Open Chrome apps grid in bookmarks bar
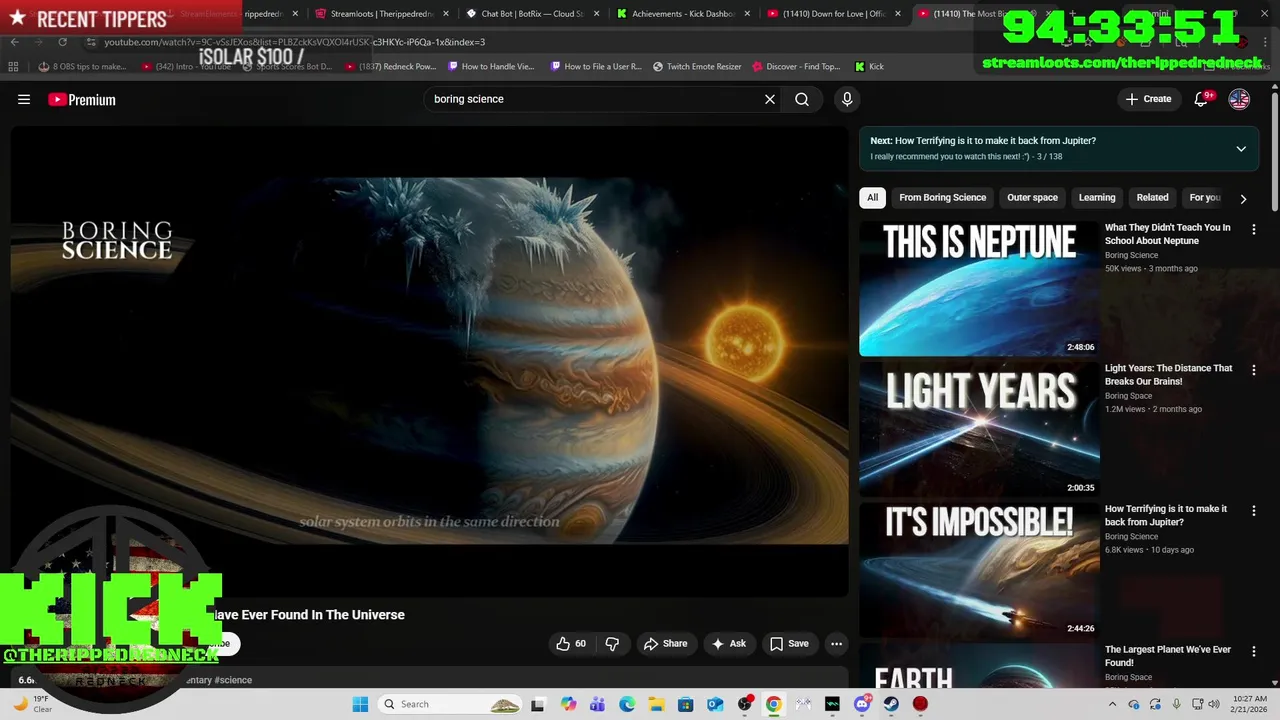This screenshot has width=1280, height=720. tap(13, 66)
